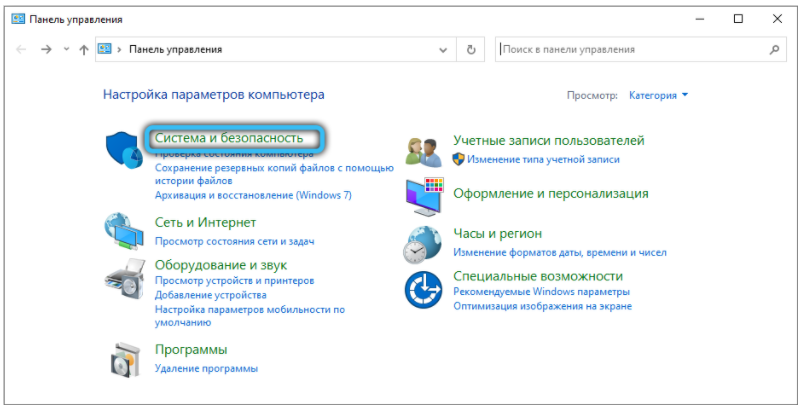804x409 pixels.
Task: Click Удаление программы link
Action: click(206, 368)
